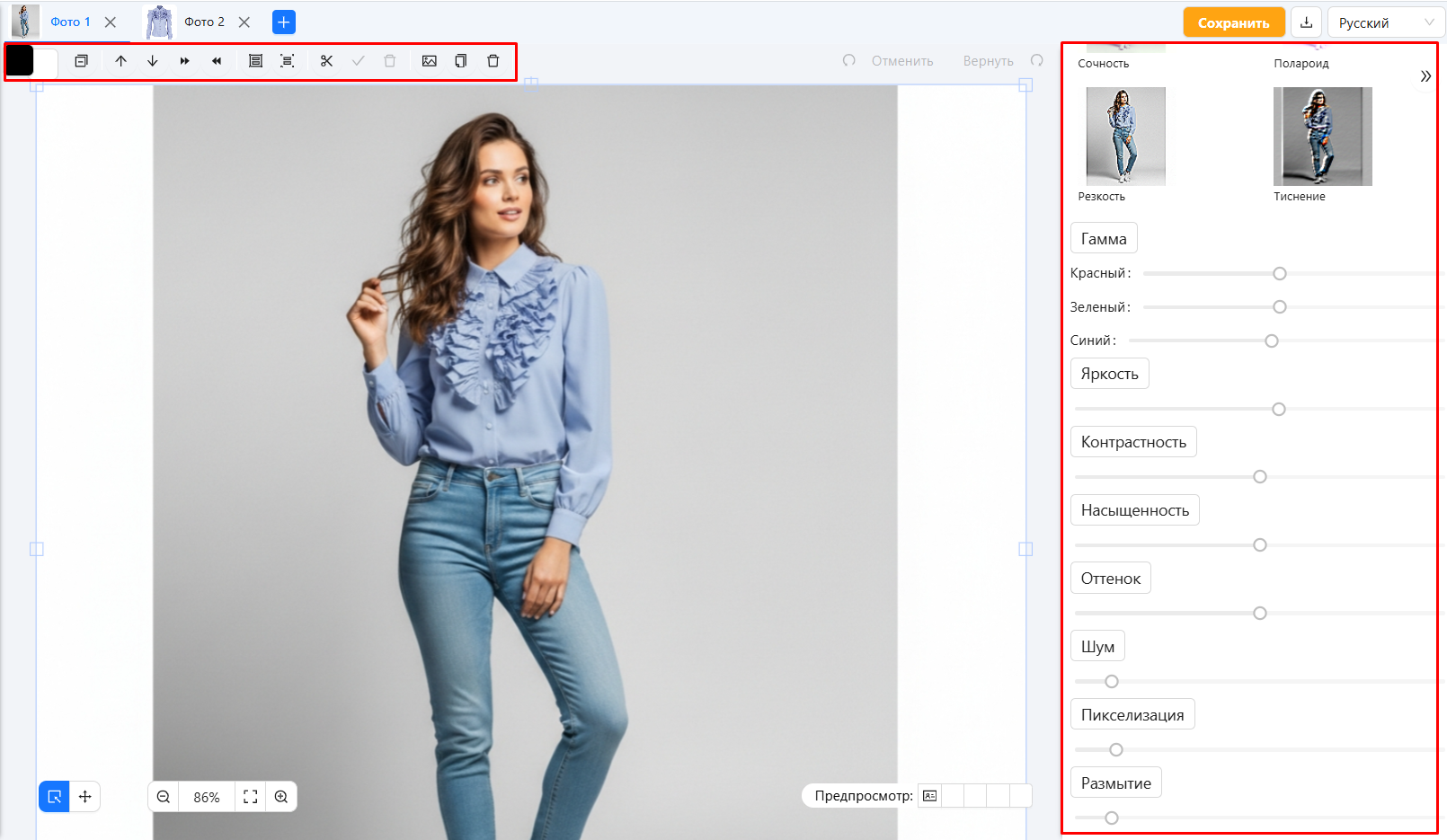Open the Русский language dropdown

point(1385,22)
